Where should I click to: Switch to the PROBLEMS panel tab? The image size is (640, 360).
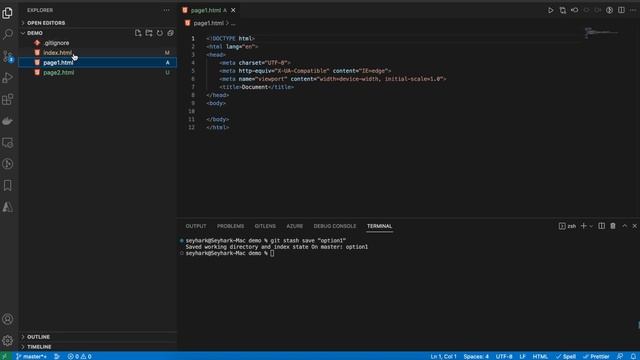pos(231,226)
